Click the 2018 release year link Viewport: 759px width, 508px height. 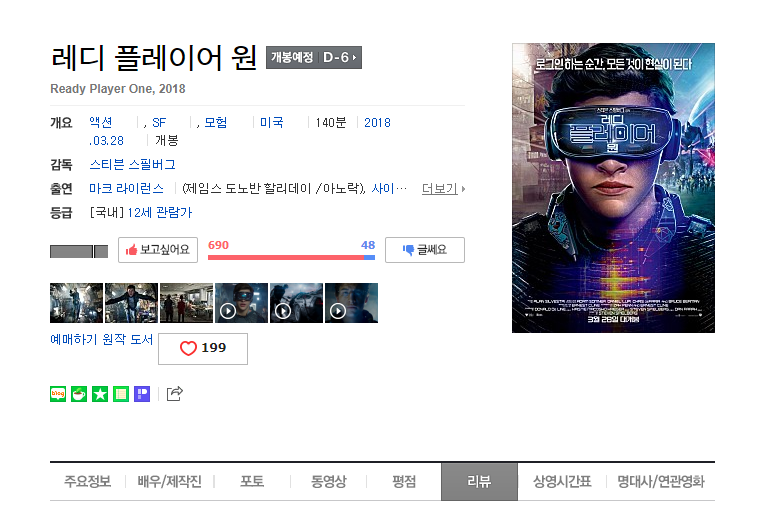coord(377,123)
